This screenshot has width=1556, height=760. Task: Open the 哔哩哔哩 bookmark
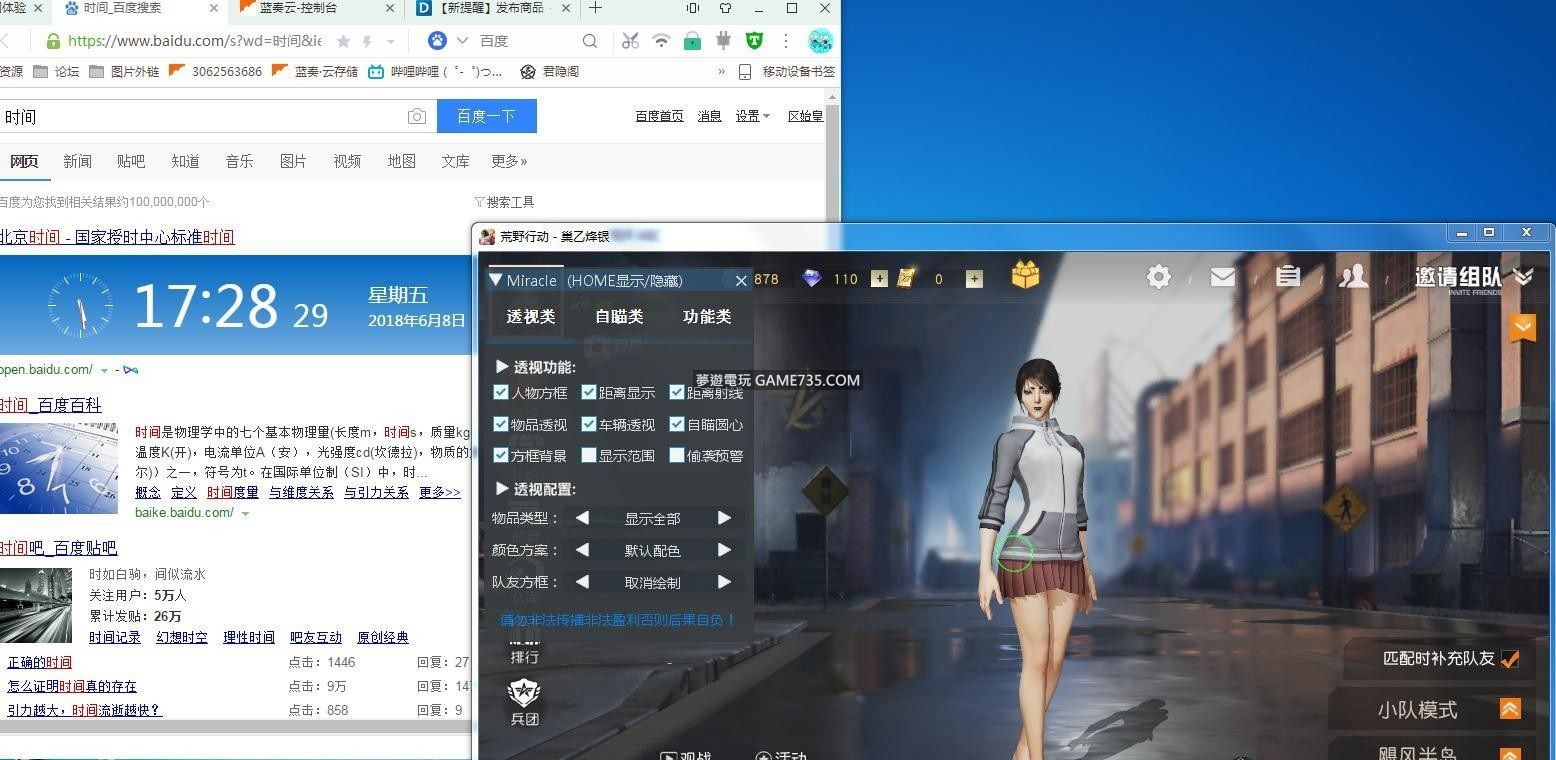pyautogui.click(x=435, y=72)
